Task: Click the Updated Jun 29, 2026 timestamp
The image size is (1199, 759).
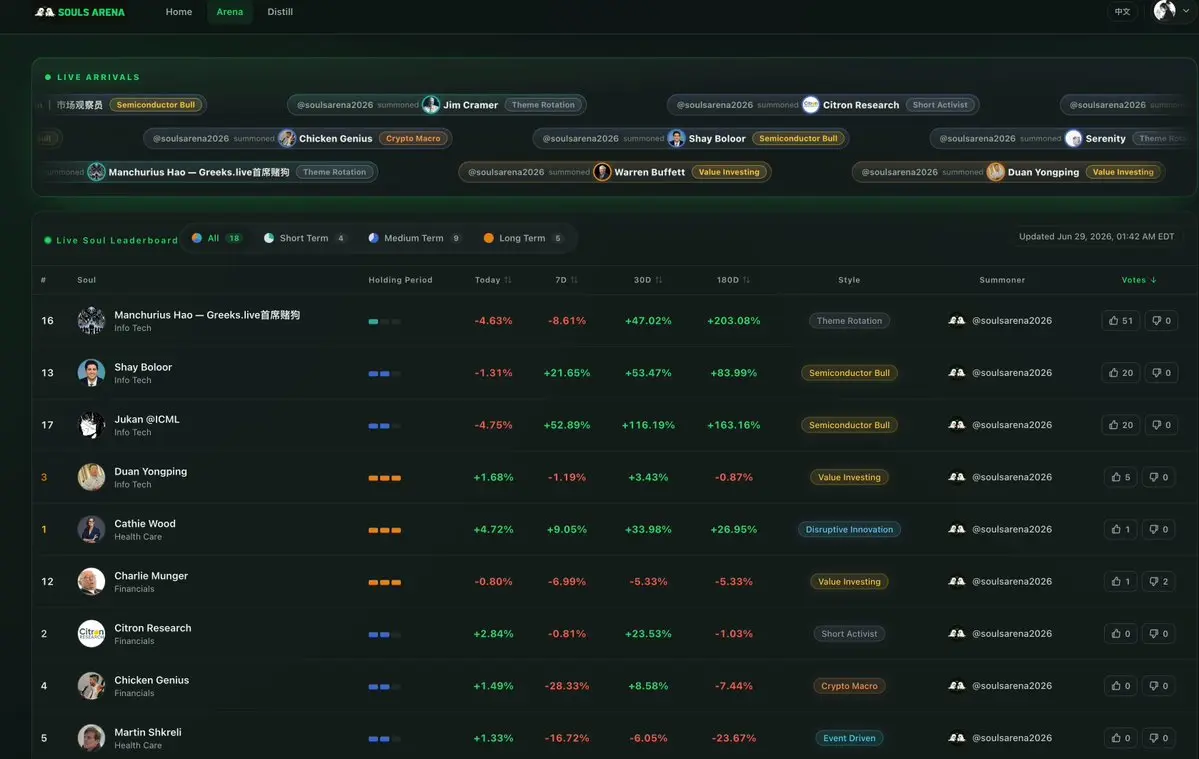Action: click(x=1097, y=237)
